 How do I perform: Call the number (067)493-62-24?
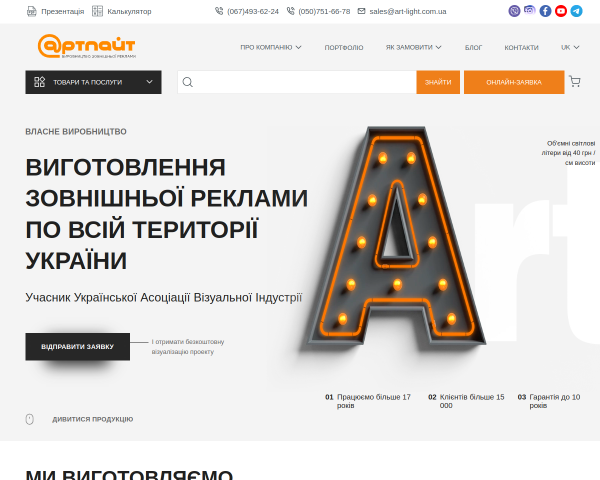tap(253, 11)
